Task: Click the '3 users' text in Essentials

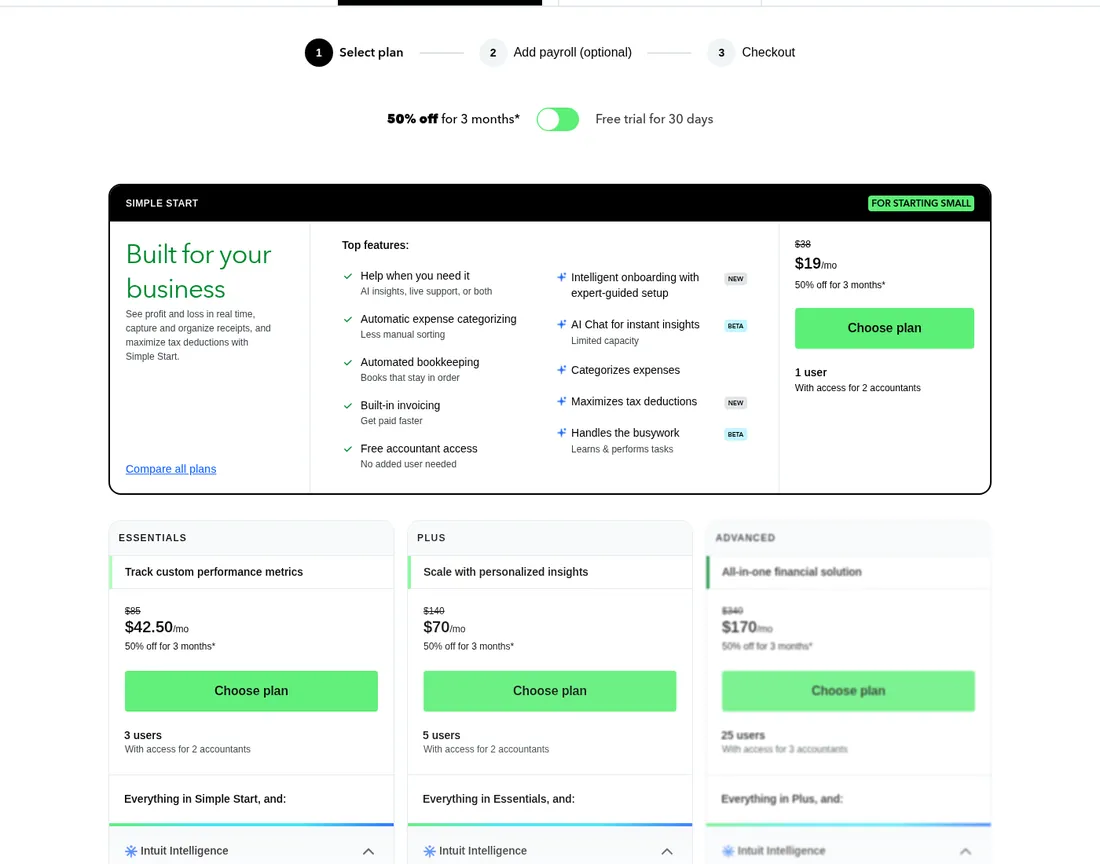Action: (x=142, y=736)
